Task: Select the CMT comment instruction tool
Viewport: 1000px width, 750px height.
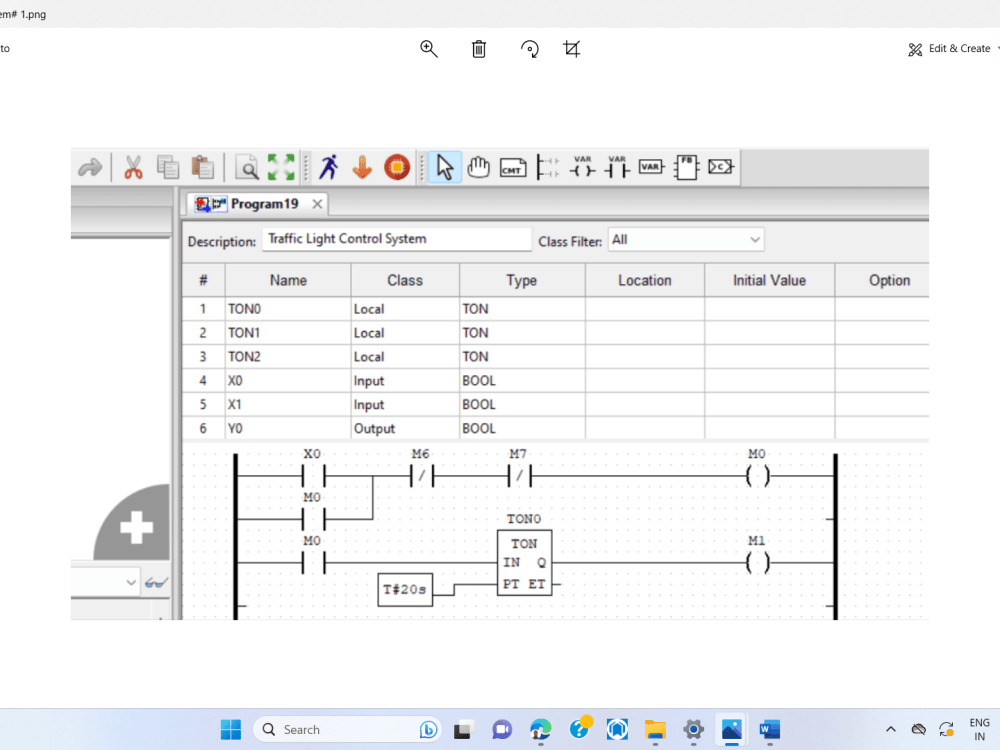Action: click(513, 167)
